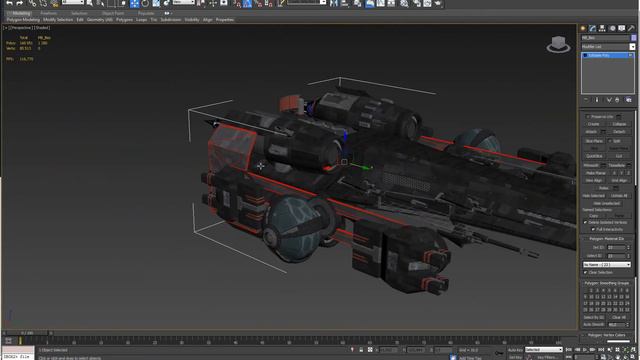This screenshot has height=360, width=640.
Task: Click the Set ID spinner arrows
Action: [628, 247]
